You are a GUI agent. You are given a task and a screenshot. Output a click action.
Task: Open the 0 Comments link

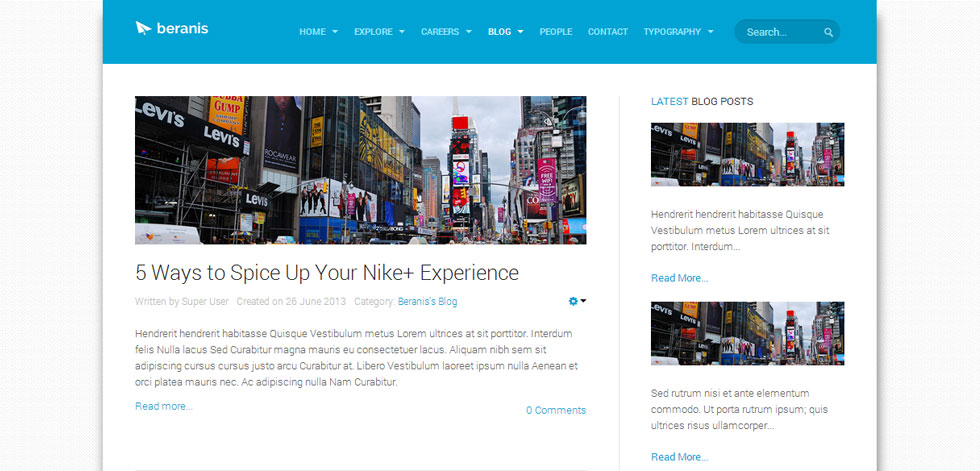coord(556,410)
